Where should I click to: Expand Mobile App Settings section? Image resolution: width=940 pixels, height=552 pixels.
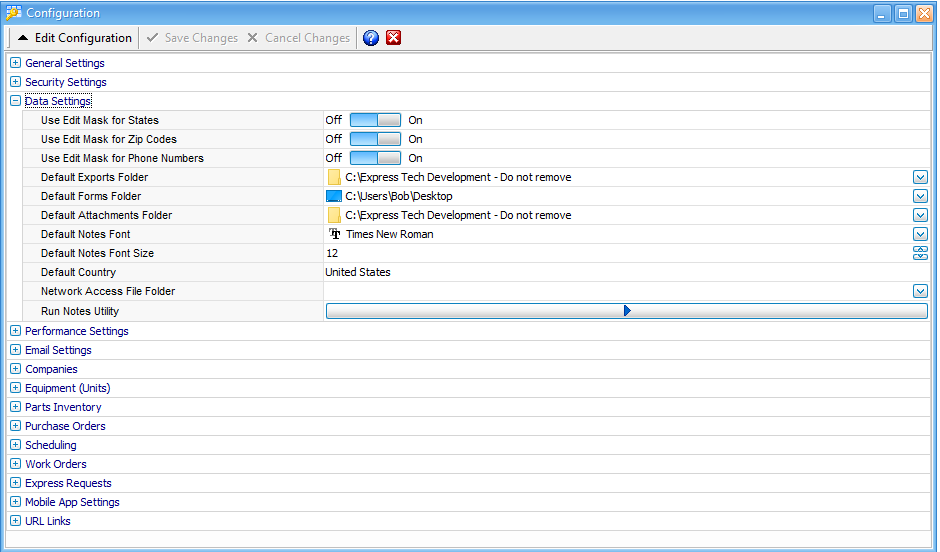[x=16, y=502]
